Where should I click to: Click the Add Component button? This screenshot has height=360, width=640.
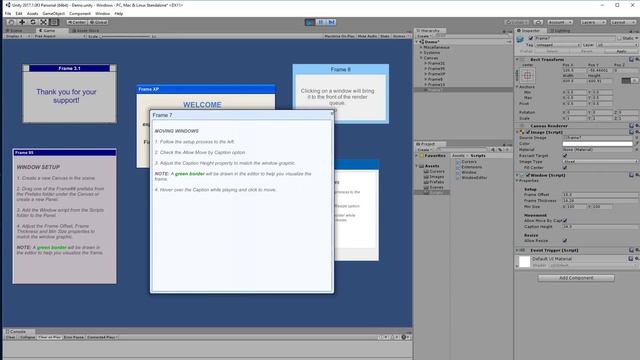point(576,278)
